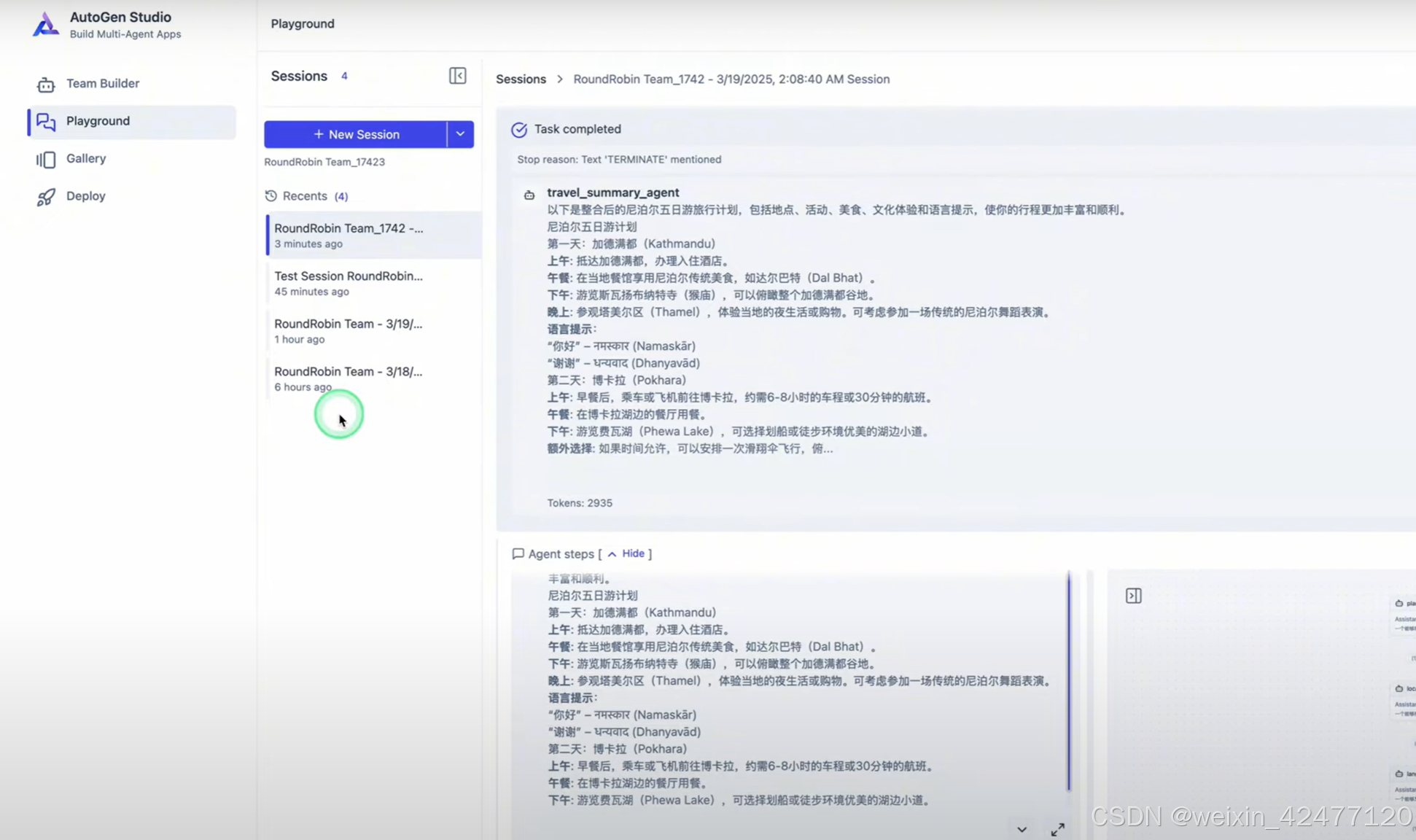Hide the Agent steps section

[x=631, y=553]
